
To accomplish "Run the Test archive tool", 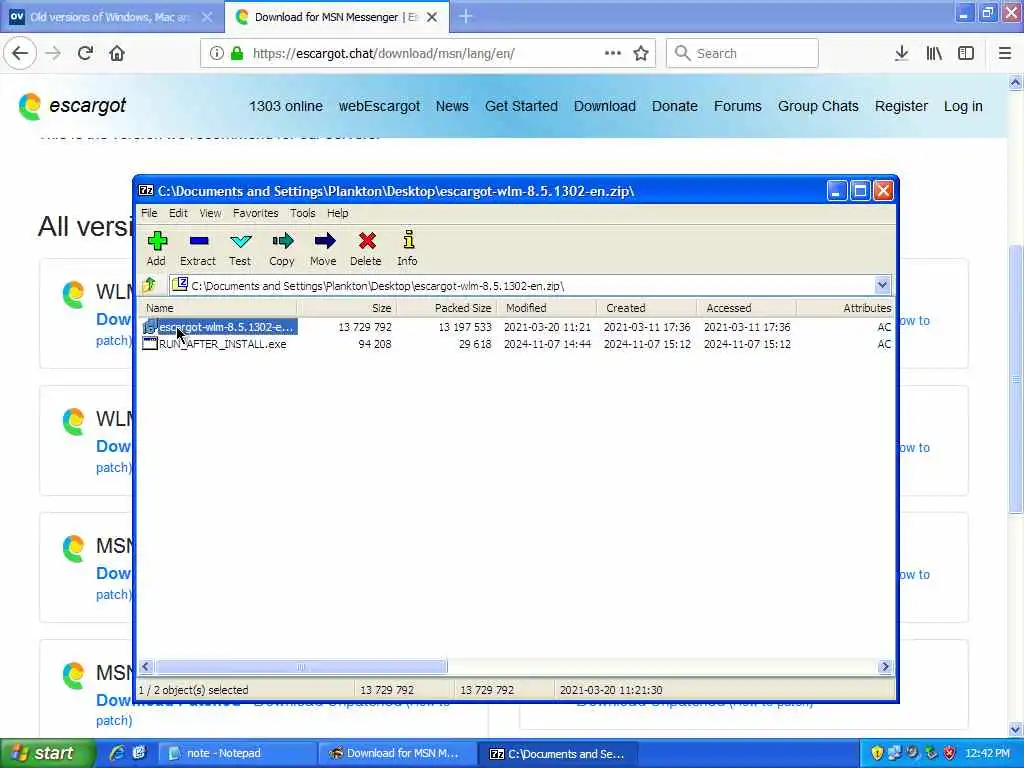I will 240,249.
